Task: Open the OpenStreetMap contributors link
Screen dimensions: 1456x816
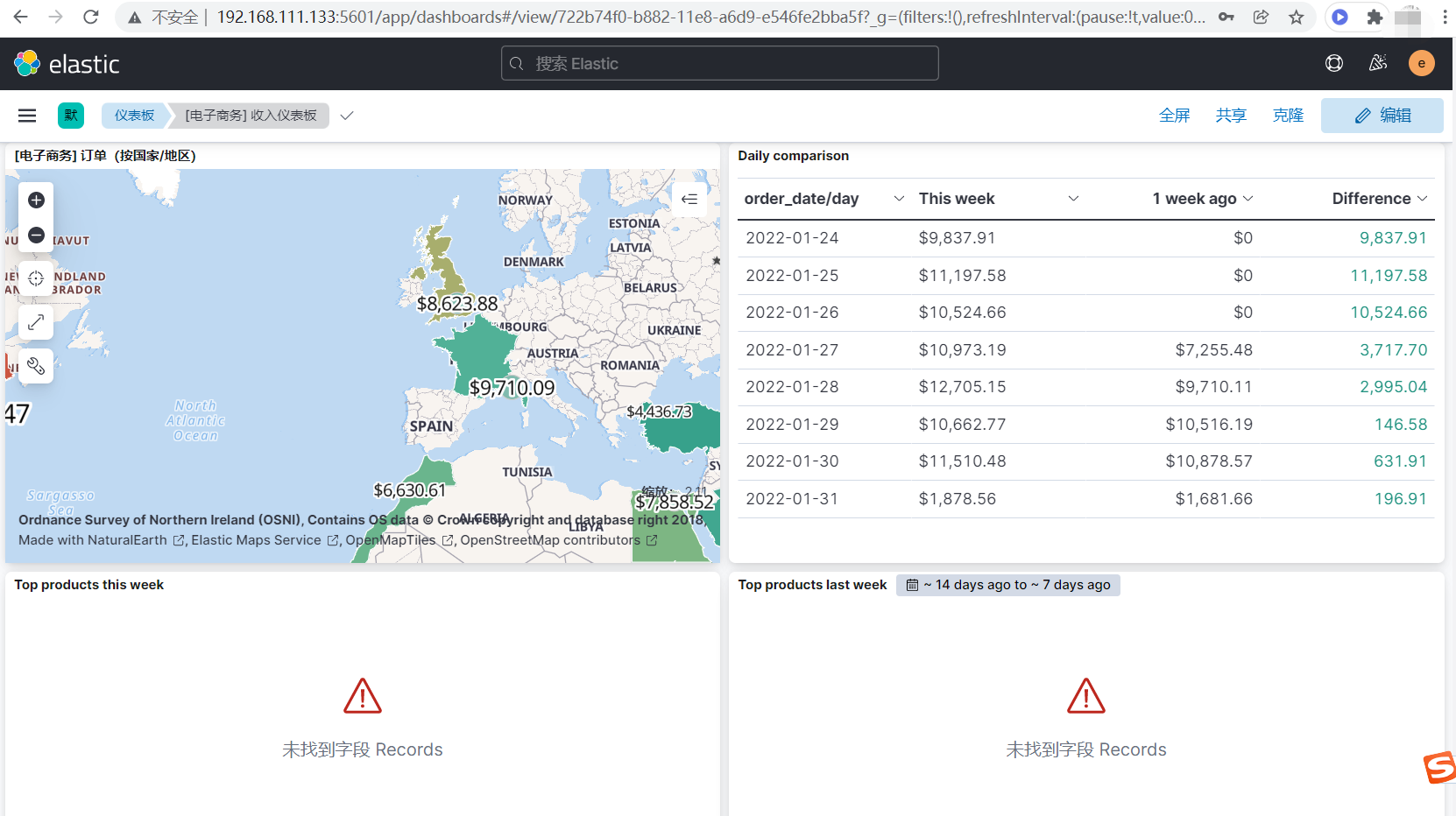Action: coord(559,540)
